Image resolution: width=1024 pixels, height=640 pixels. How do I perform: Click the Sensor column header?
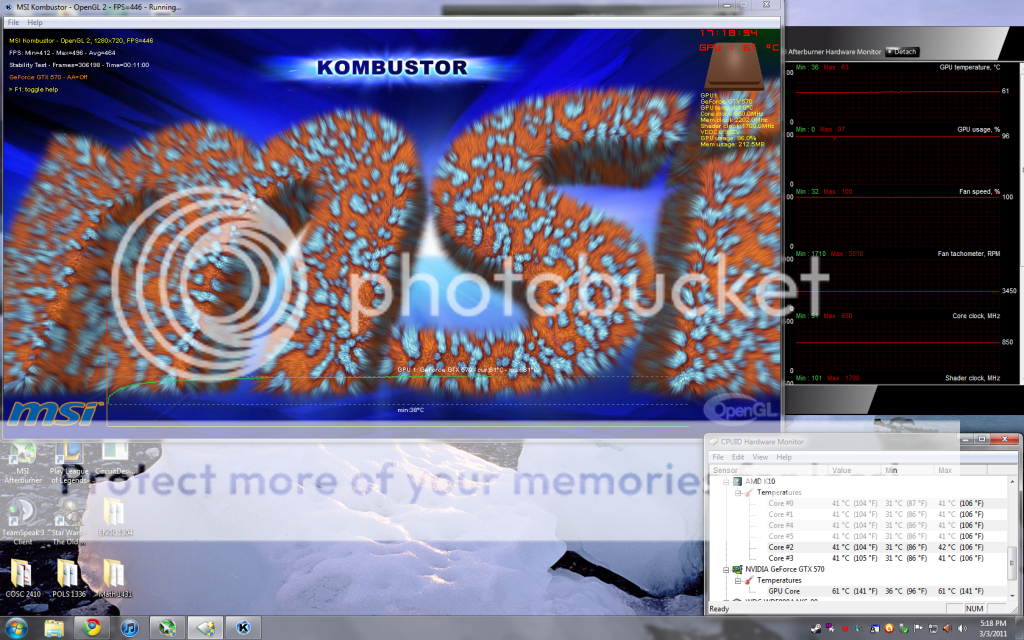click(768, 470)
